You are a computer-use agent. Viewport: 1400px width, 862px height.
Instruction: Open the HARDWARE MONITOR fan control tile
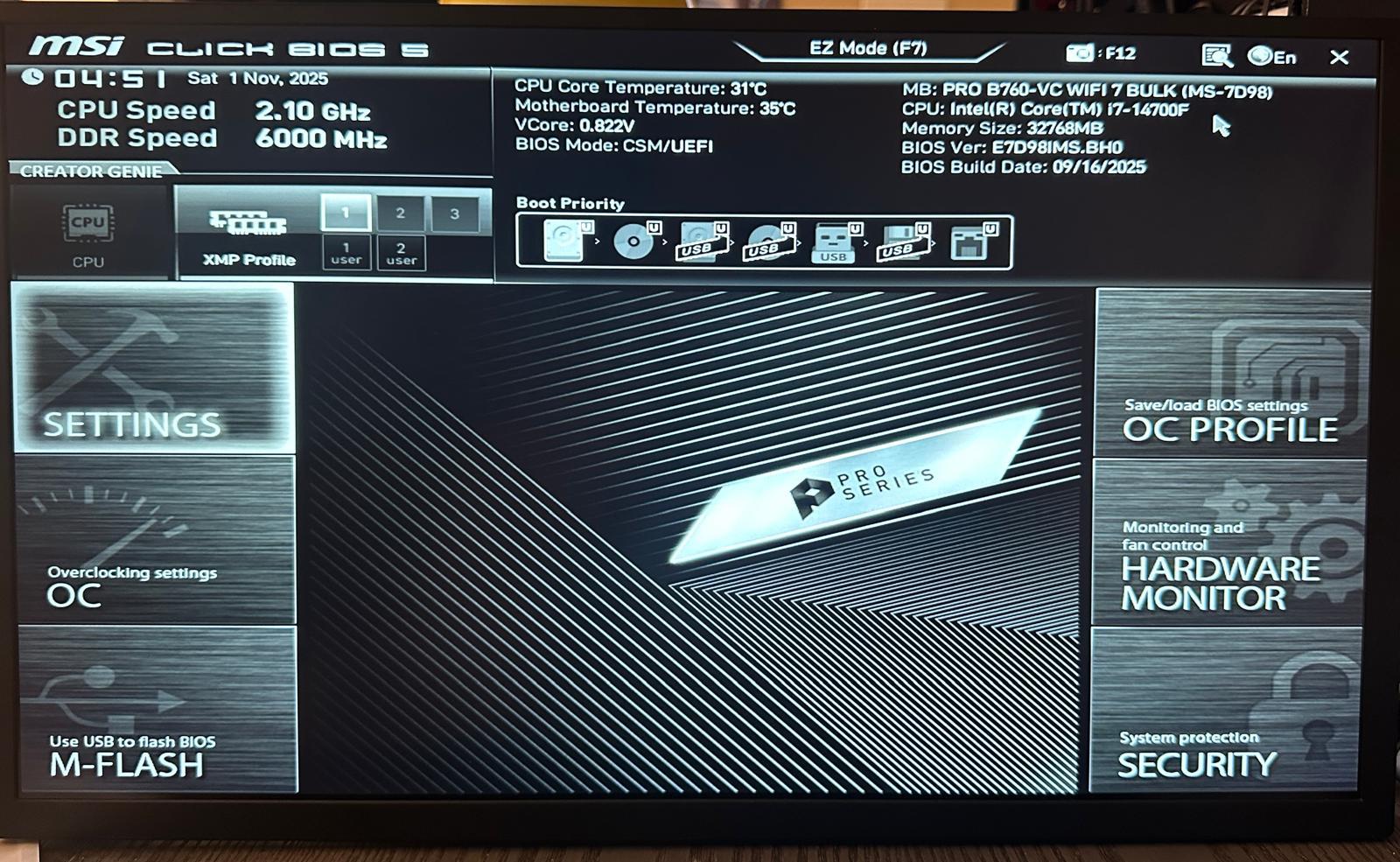[1228, 543]
